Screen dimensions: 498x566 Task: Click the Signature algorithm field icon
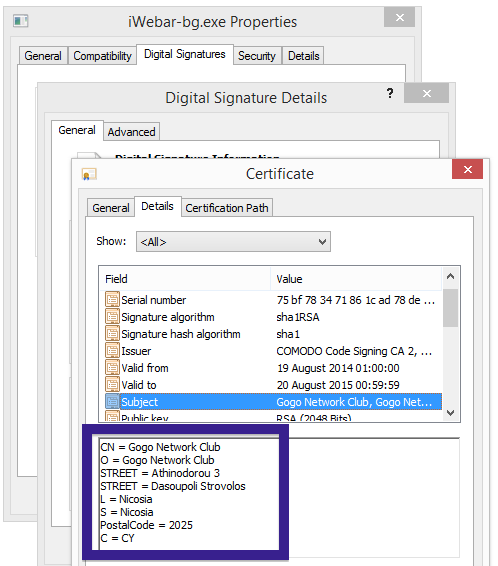112,317
